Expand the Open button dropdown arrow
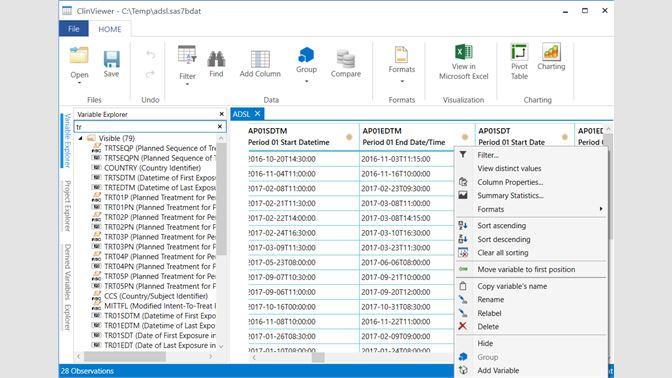 pyautogui.click(x=79, y=83)
